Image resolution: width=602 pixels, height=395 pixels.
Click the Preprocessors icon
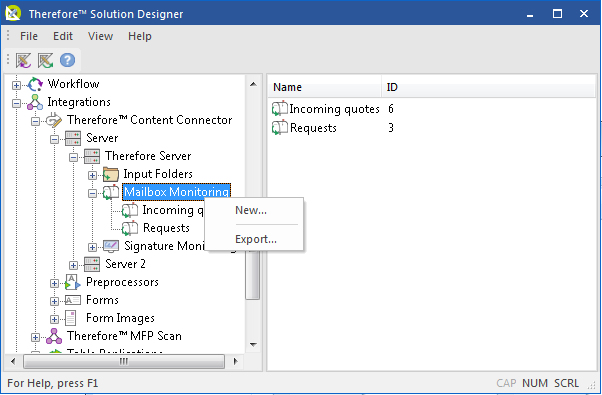pyautogui.click(x=73, y=282)
